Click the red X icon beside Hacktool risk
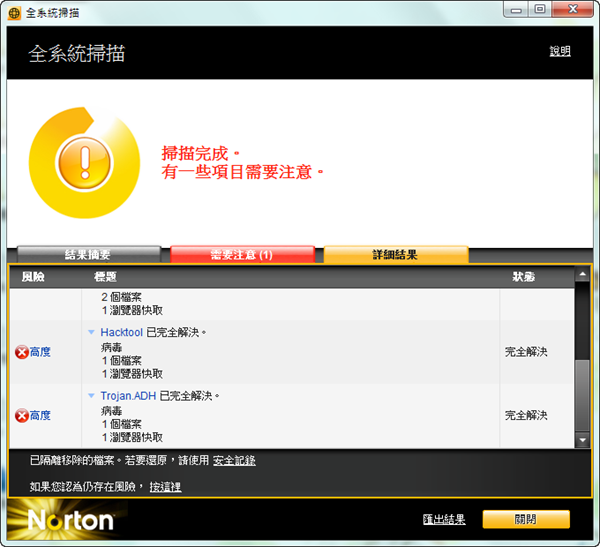The image size is (600, 547). (x=22, y=352)
